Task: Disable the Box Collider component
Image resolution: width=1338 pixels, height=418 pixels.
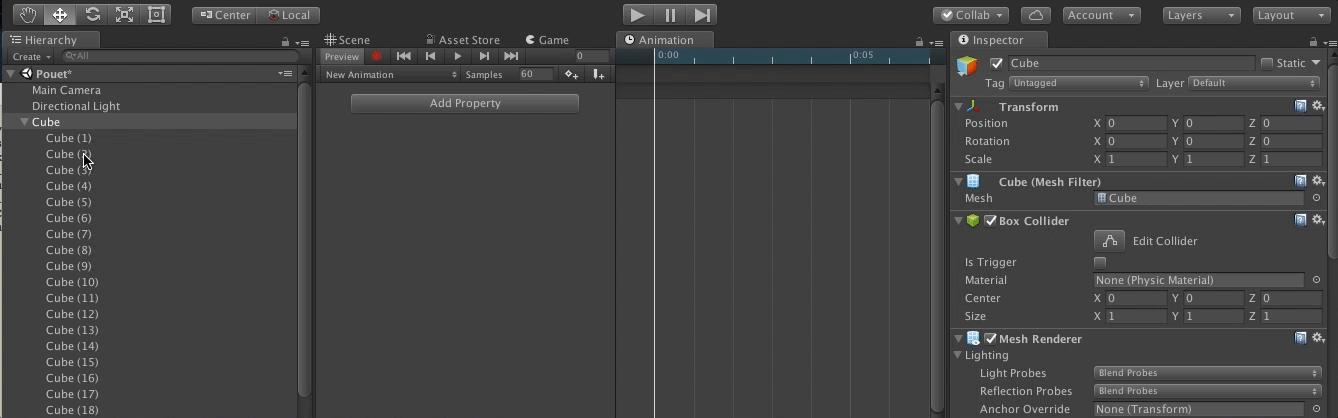Action: pyautogui.click(x=990, y=221)
